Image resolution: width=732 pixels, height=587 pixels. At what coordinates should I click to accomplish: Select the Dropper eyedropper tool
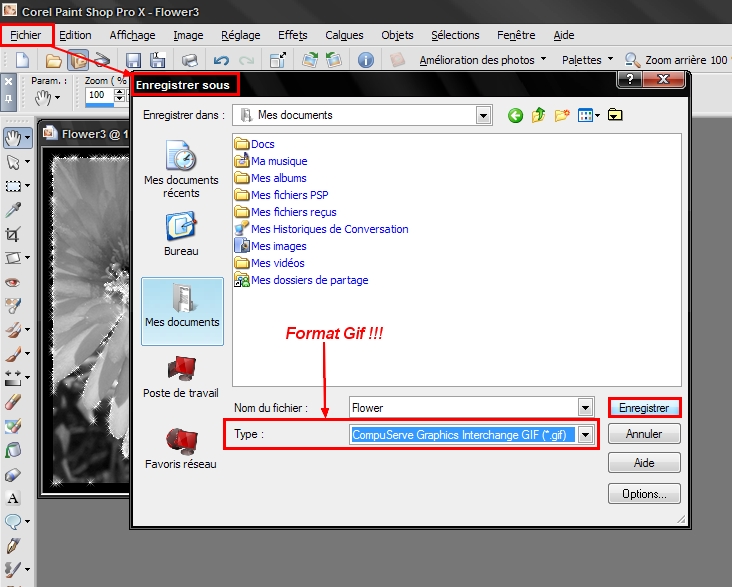pos(13,210)
